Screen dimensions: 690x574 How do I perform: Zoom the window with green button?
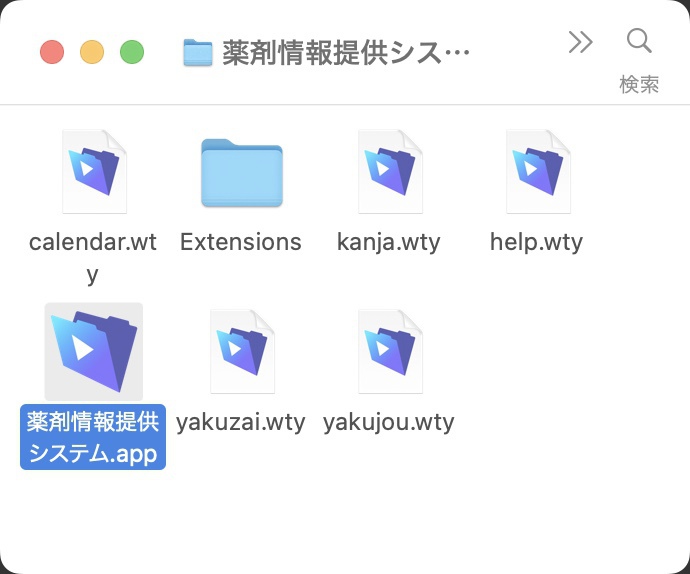[x=132, y=52]
